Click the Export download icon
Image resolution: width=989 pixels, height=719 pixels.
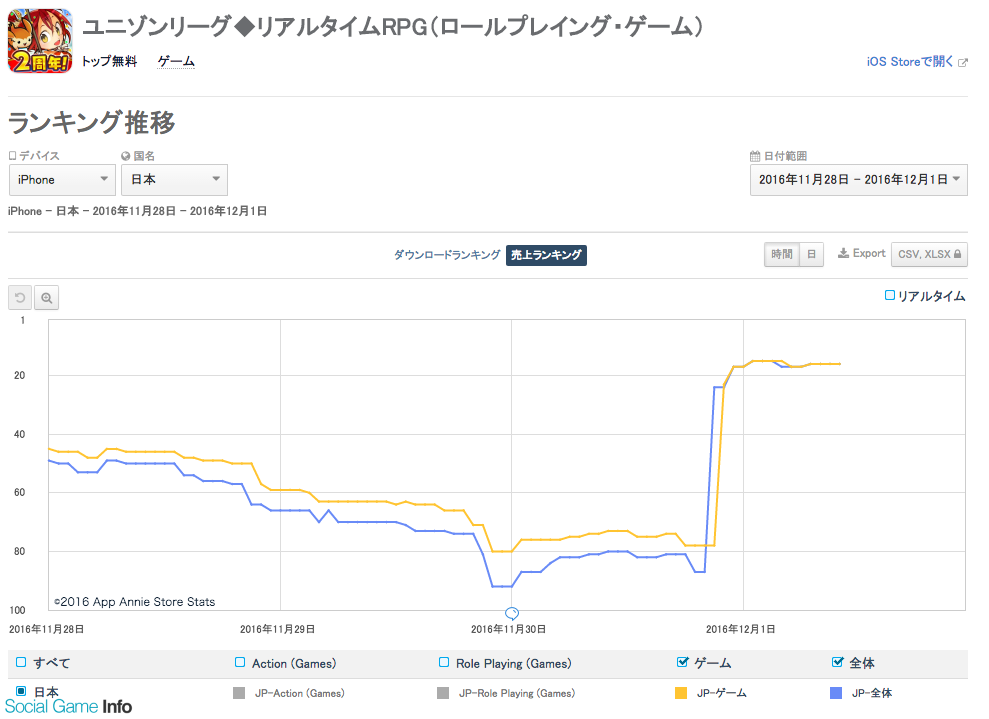point(843,254)
